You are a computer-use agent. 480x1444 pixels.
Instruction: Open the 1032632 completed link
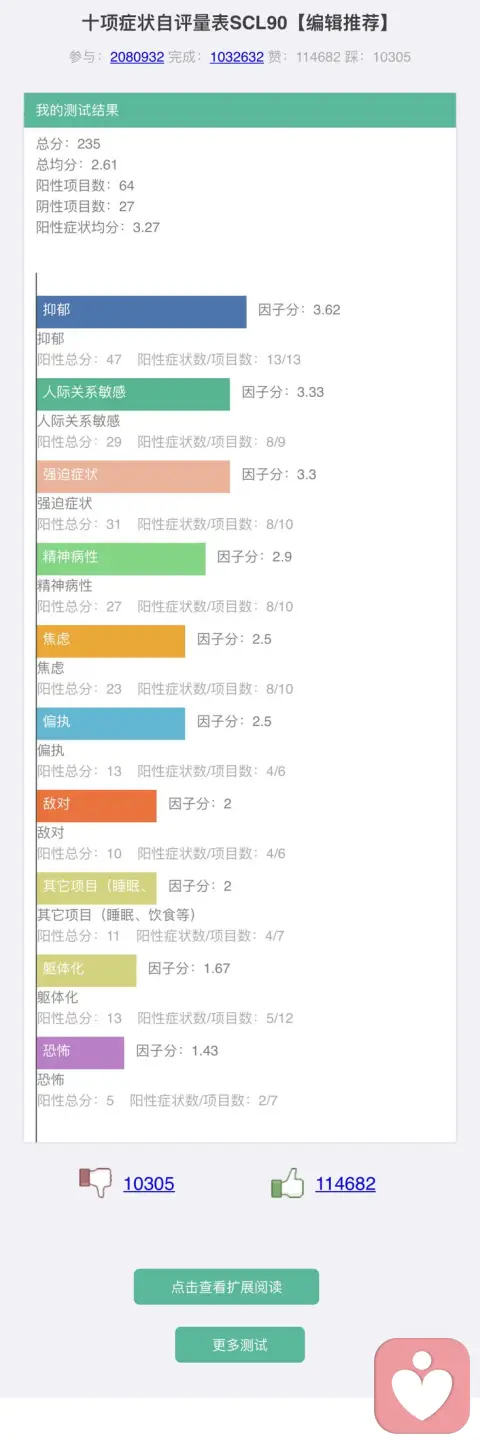click(237, 57)
